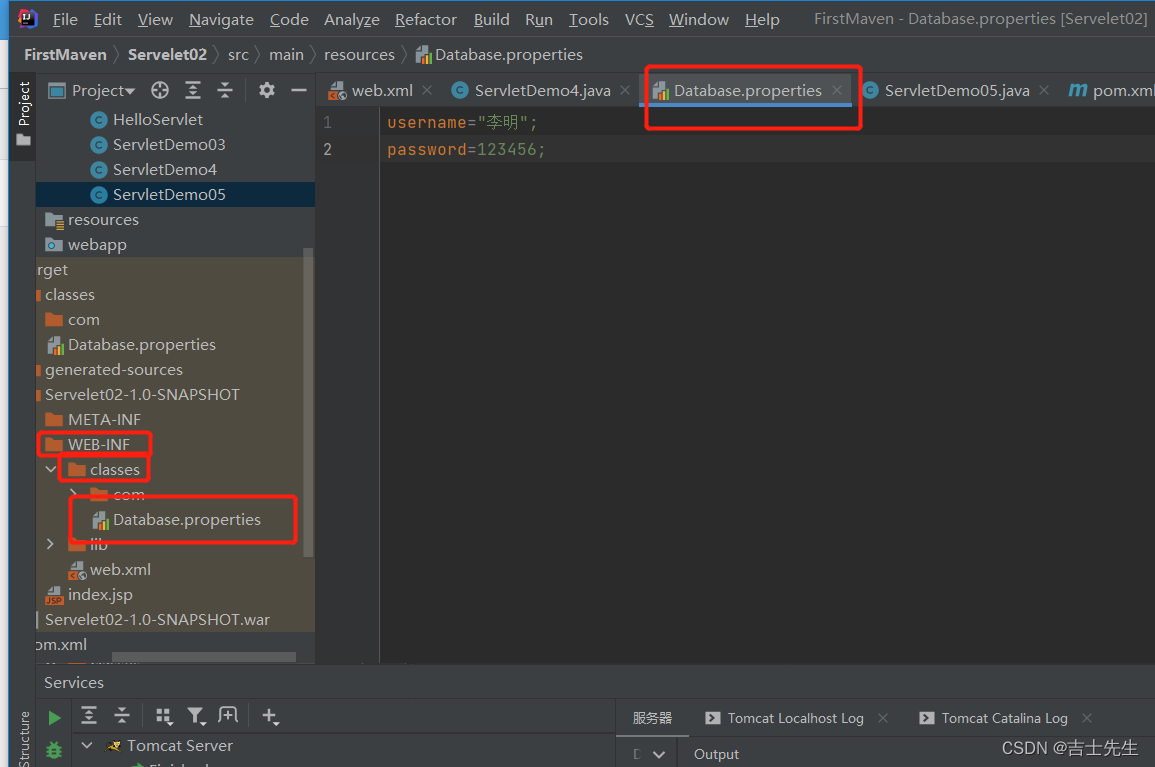Close the web.xml editor tab
This screenshot has height=767, width=1155.
[x=427, y=90]
